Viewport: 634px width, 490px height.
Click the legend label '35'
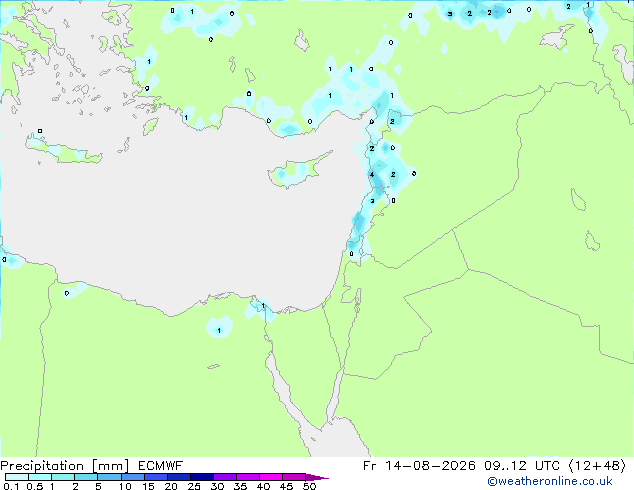240,486
